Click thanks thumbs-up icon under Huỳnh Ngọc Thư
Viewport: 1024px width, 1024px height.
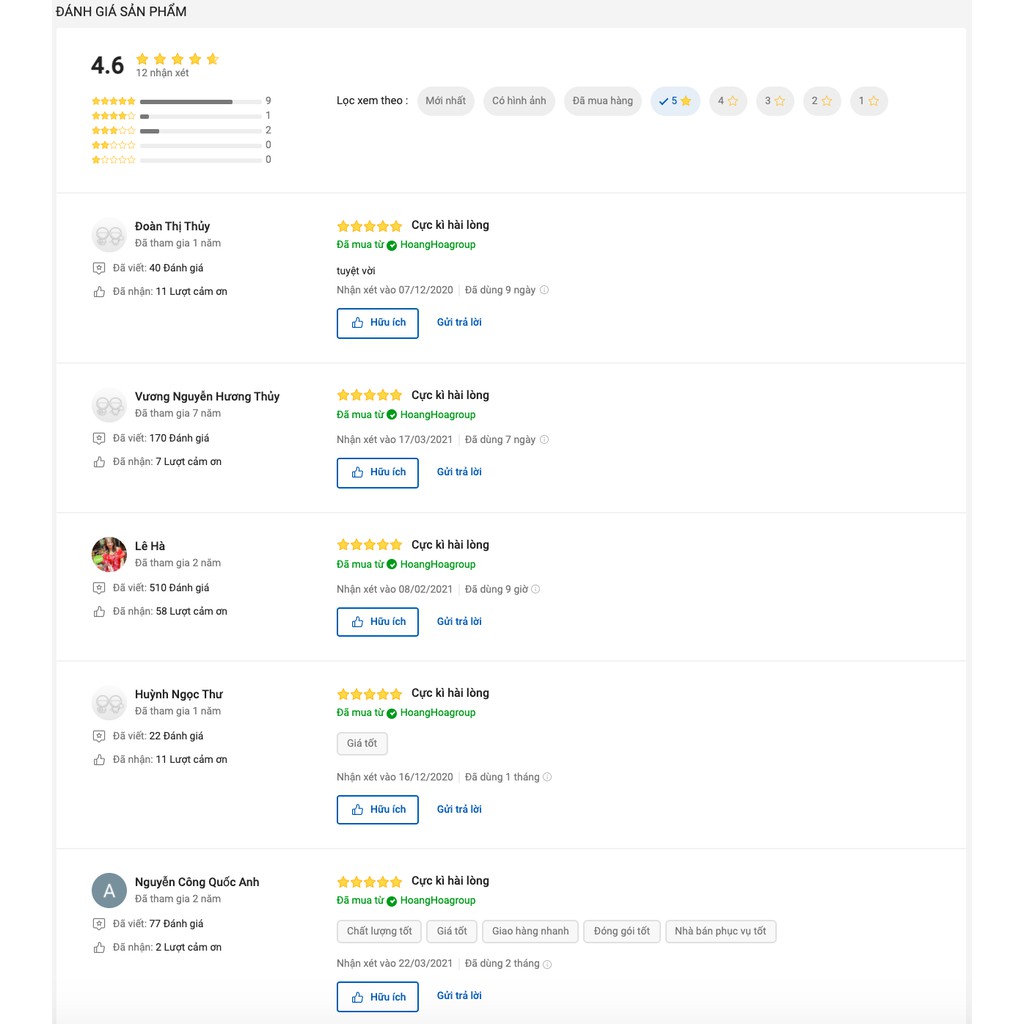tap(99, 760)
